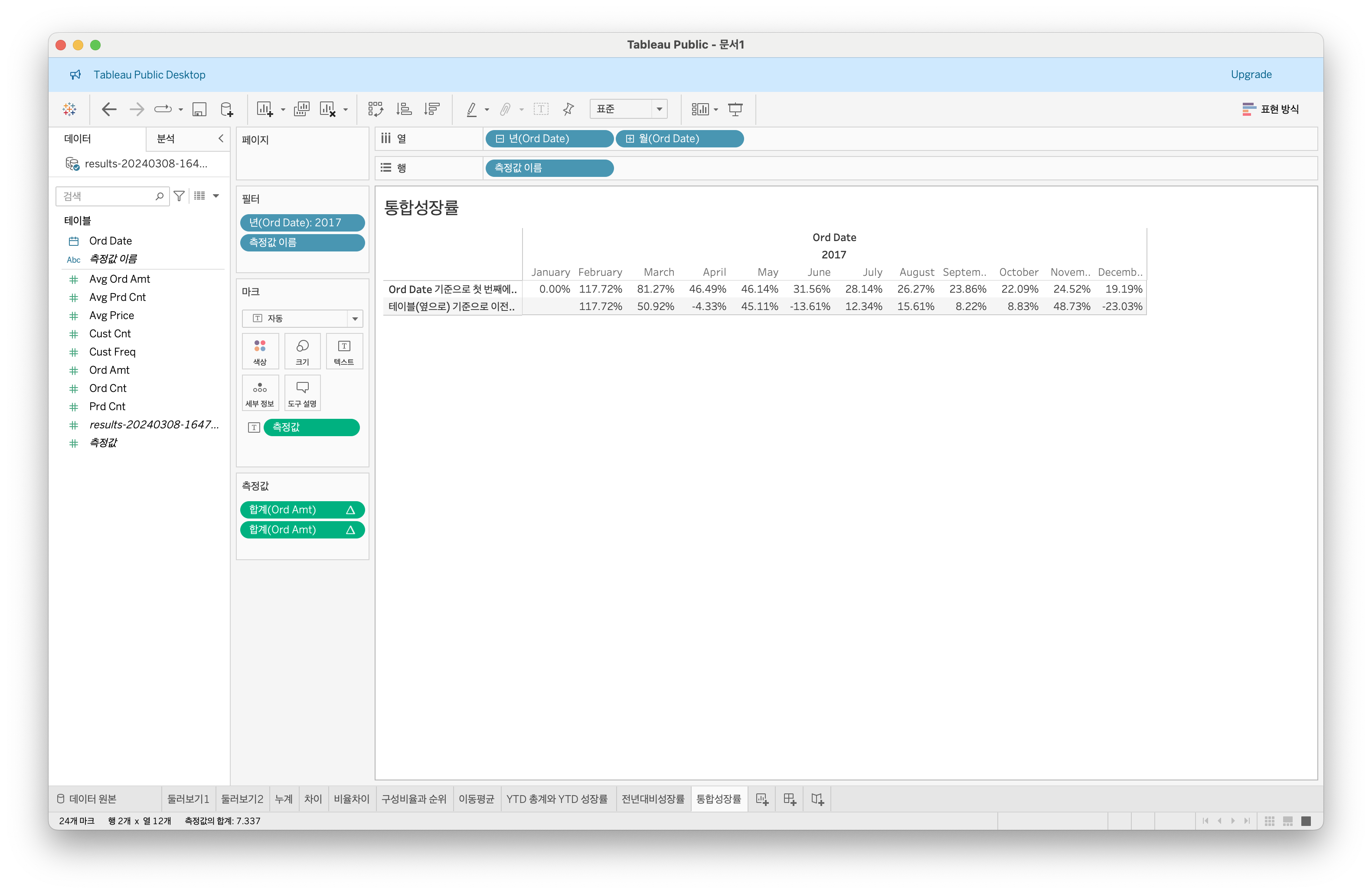Open the 이동평균 sheet tab
This screenshot has width=1372, height=894.
pyautogui.click(x=476, y=799)
